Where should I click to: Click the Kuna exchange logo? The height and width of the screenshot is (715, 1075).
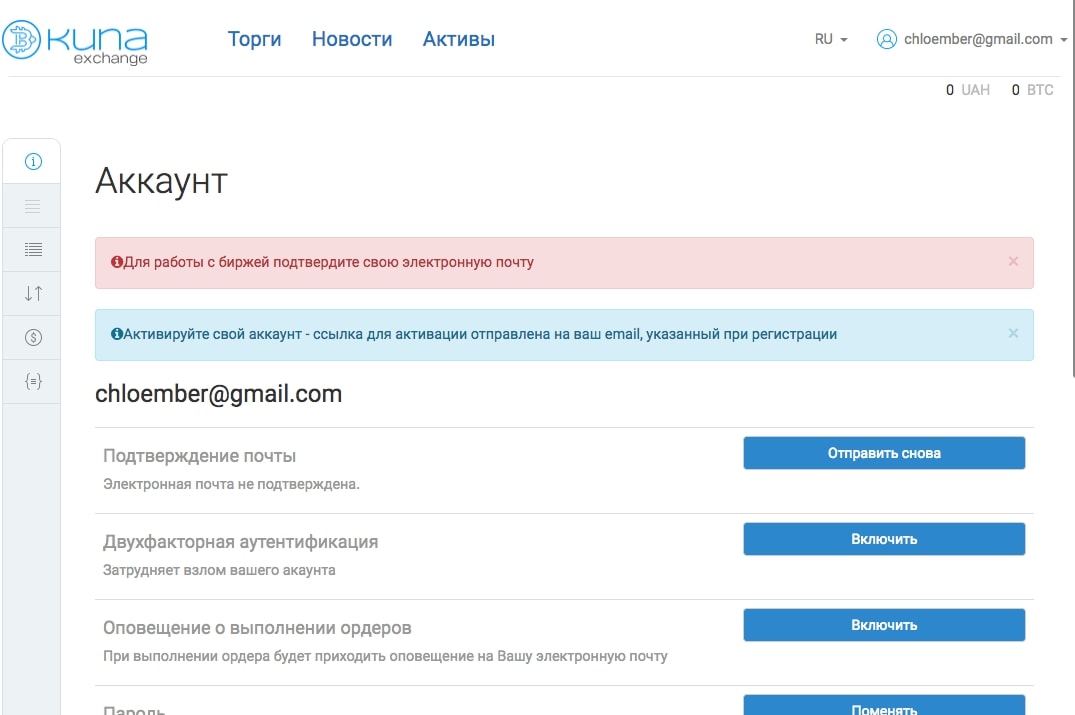coord(75,43)
